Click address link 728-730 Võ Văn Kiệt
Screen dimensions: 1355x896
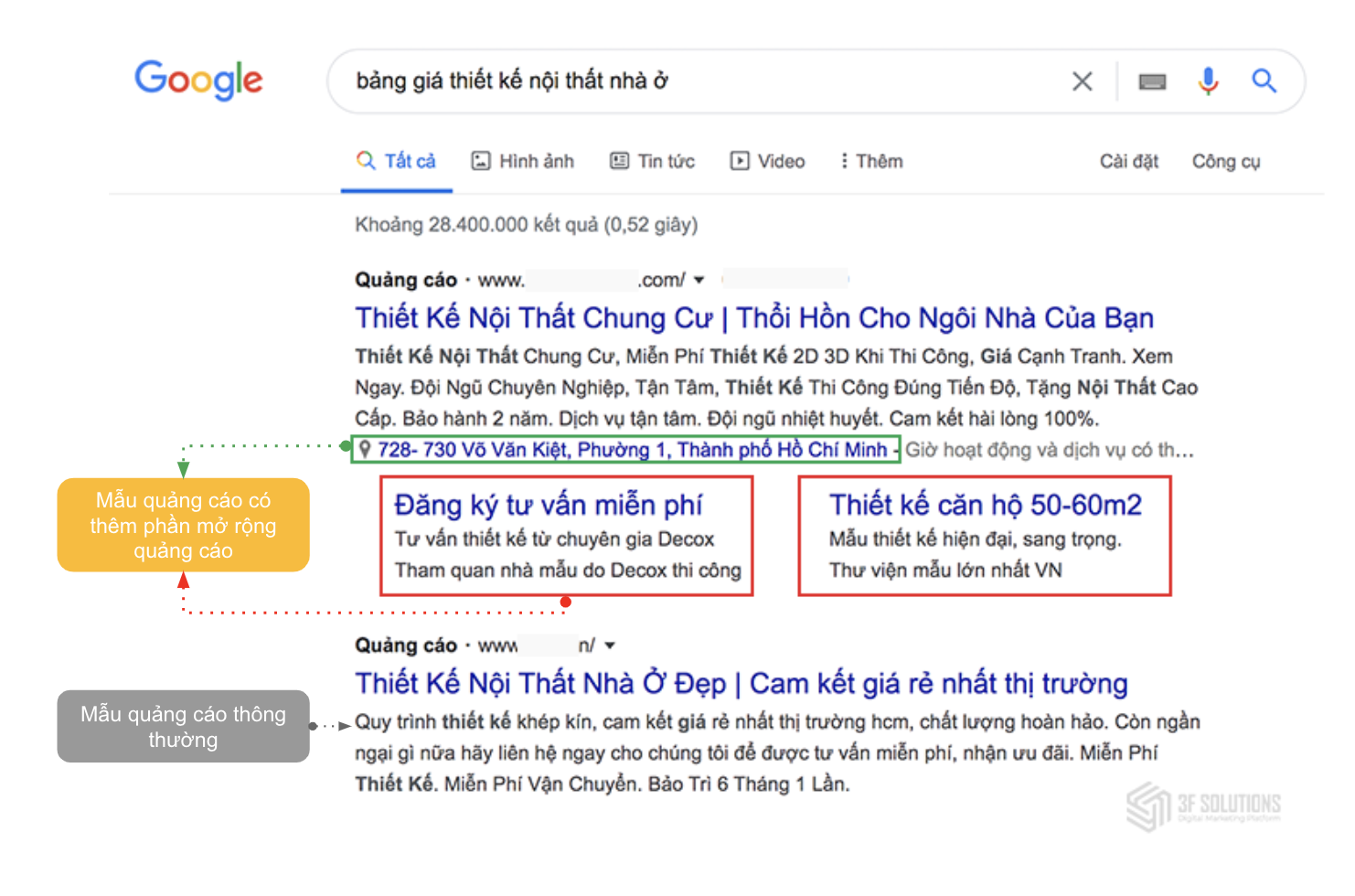coord(632,450)
